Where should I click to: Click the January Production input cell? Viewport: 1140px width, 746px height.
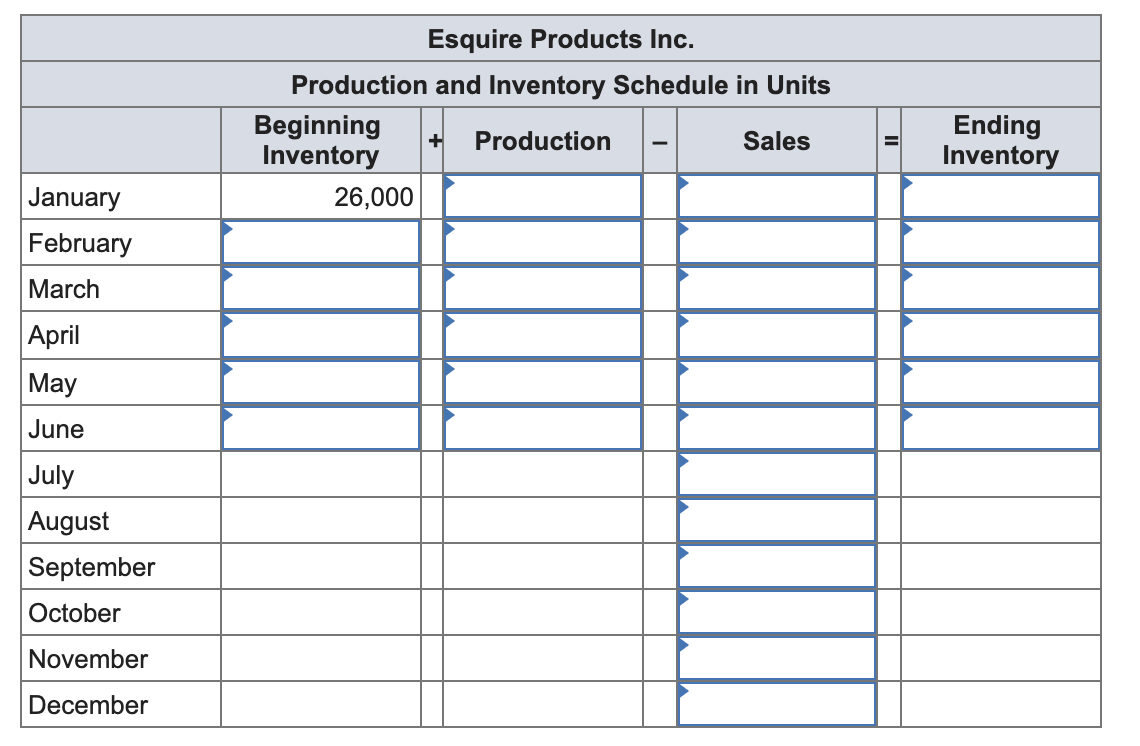pyautogui.click(x=542, y=197)
